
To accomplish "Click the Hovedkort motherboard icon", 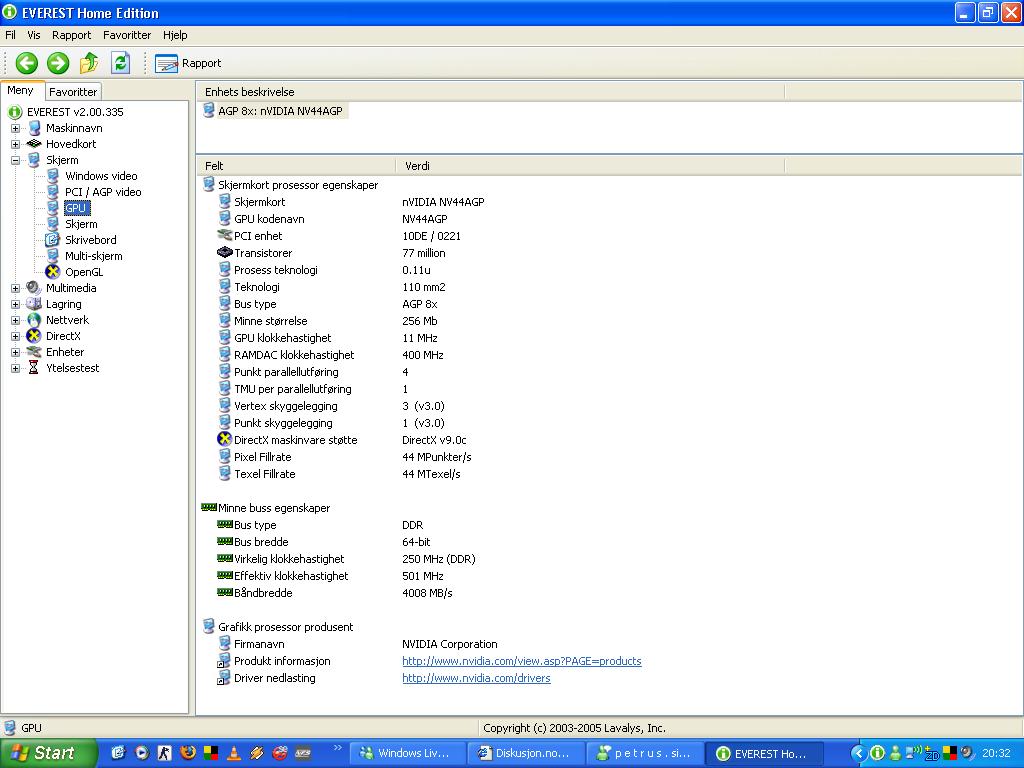I will (x=34, y=144).
